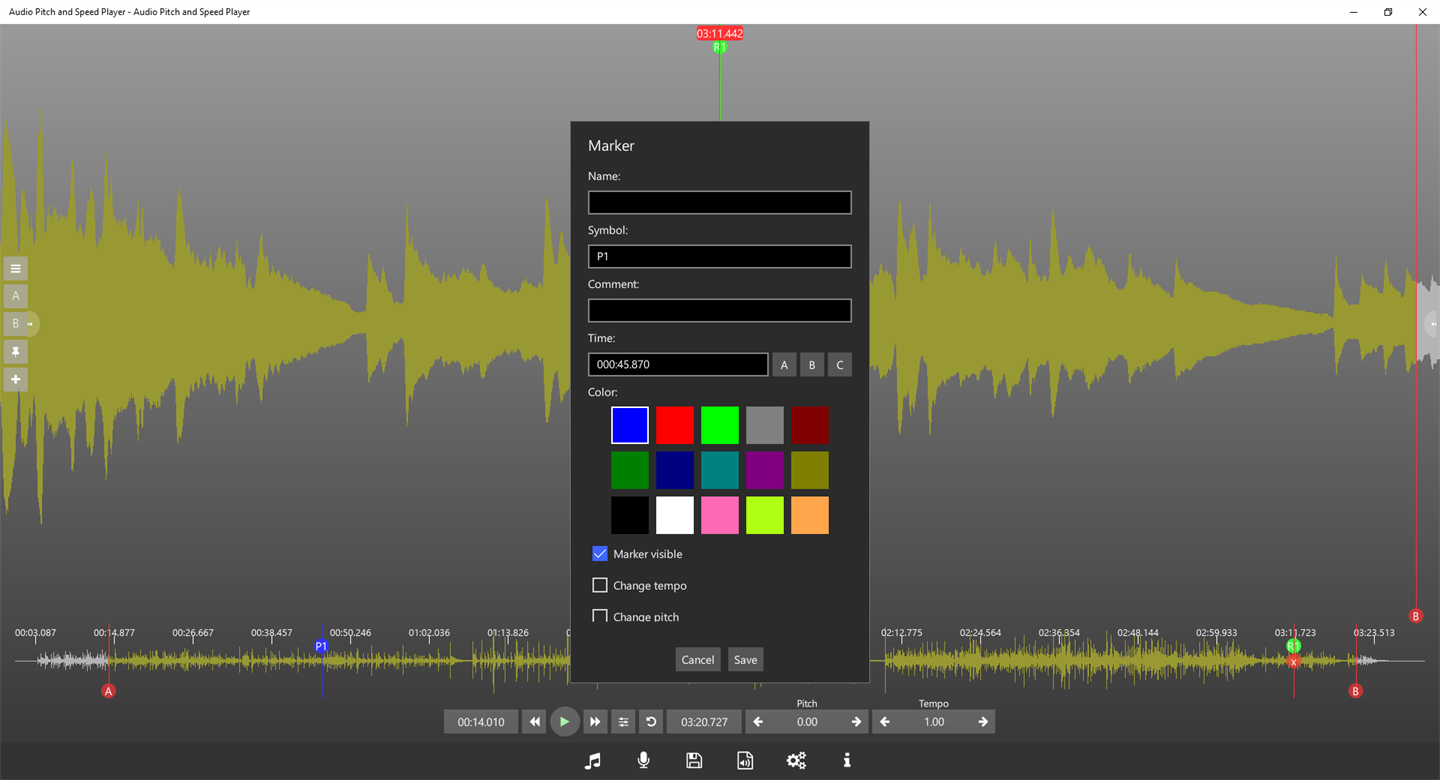1440x780 pixels.
Task: Click the red B marker below the overview waveform
Action: tap(1356, 691)
